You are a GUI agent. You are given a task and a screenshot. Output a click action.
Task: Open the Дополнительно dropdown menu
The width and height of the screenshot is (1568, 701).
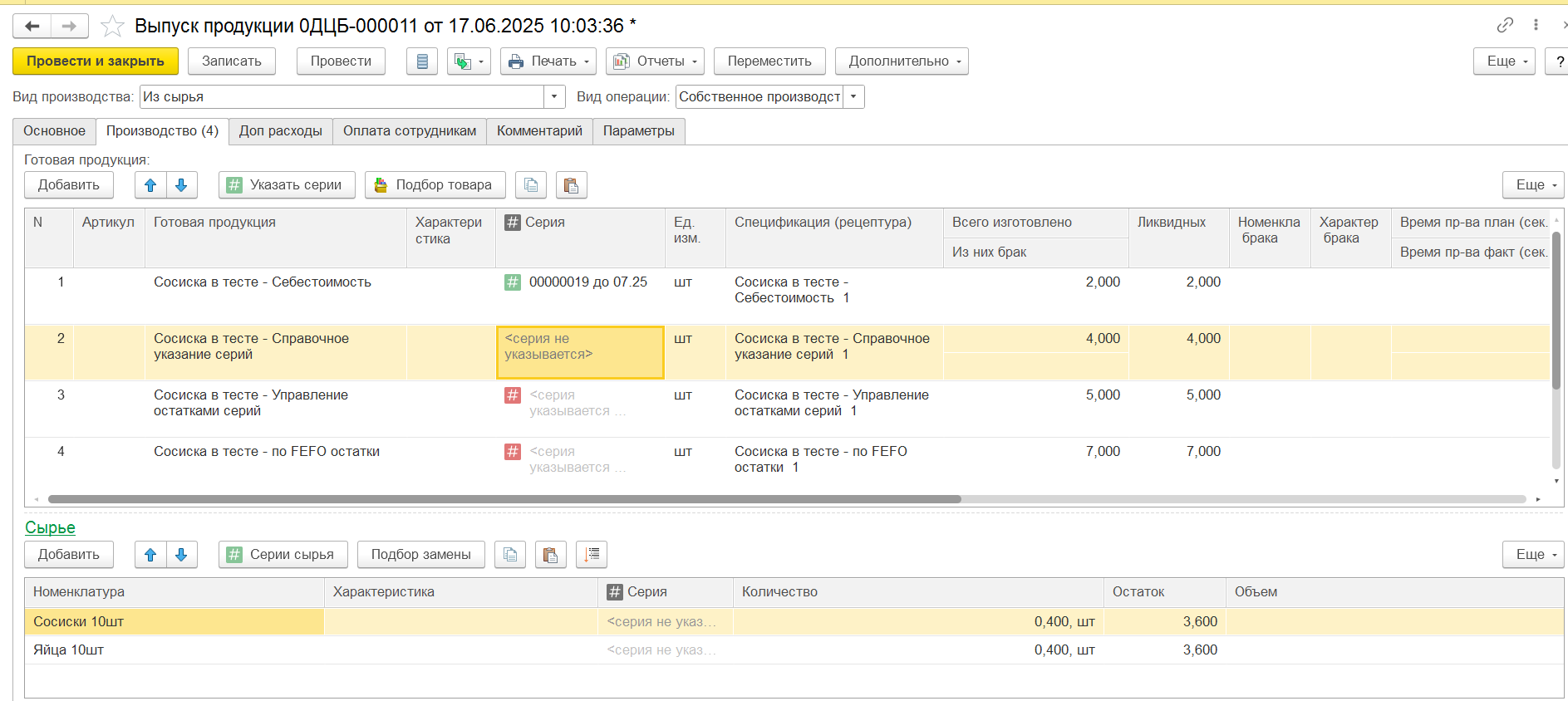pos(902,61)
